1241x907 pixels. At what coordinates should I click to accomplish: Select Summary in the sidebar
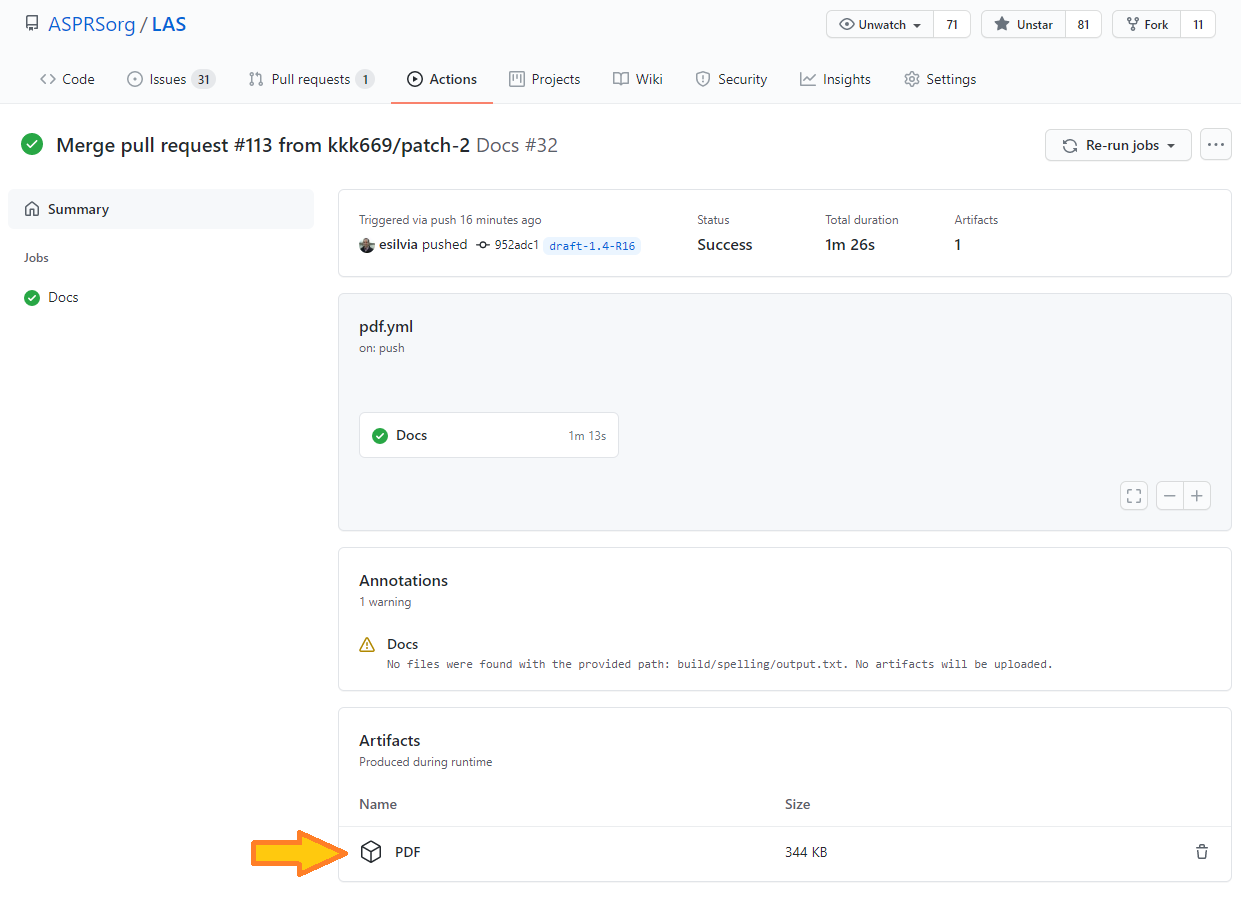pyautogui.click(x=161, y=209)
